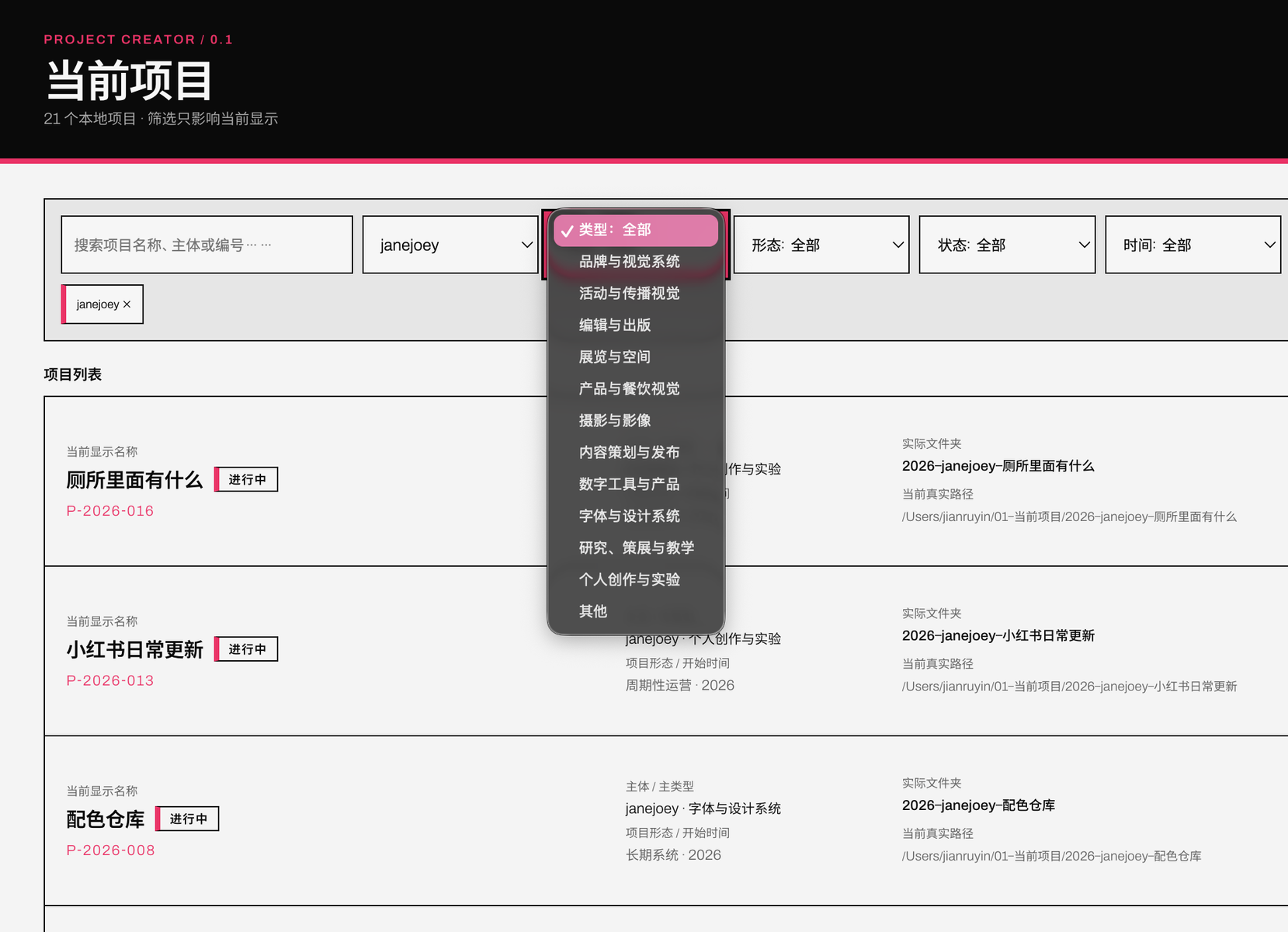This screenshot has height=932, width=1288.
Task: Open project 配色仓库
Action: point(106,819)
